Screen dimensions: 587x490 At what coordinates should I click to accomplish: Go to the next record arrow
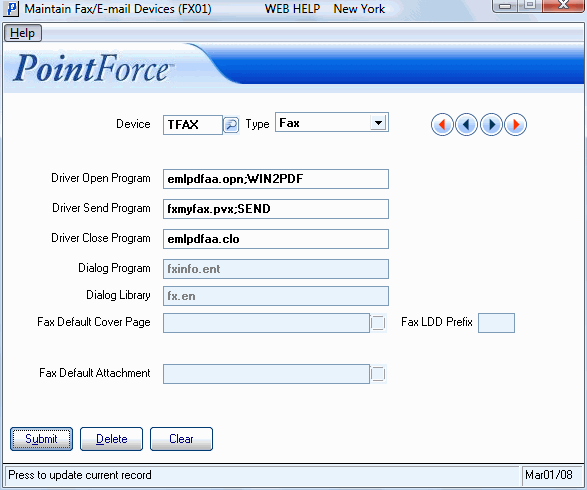491,124
